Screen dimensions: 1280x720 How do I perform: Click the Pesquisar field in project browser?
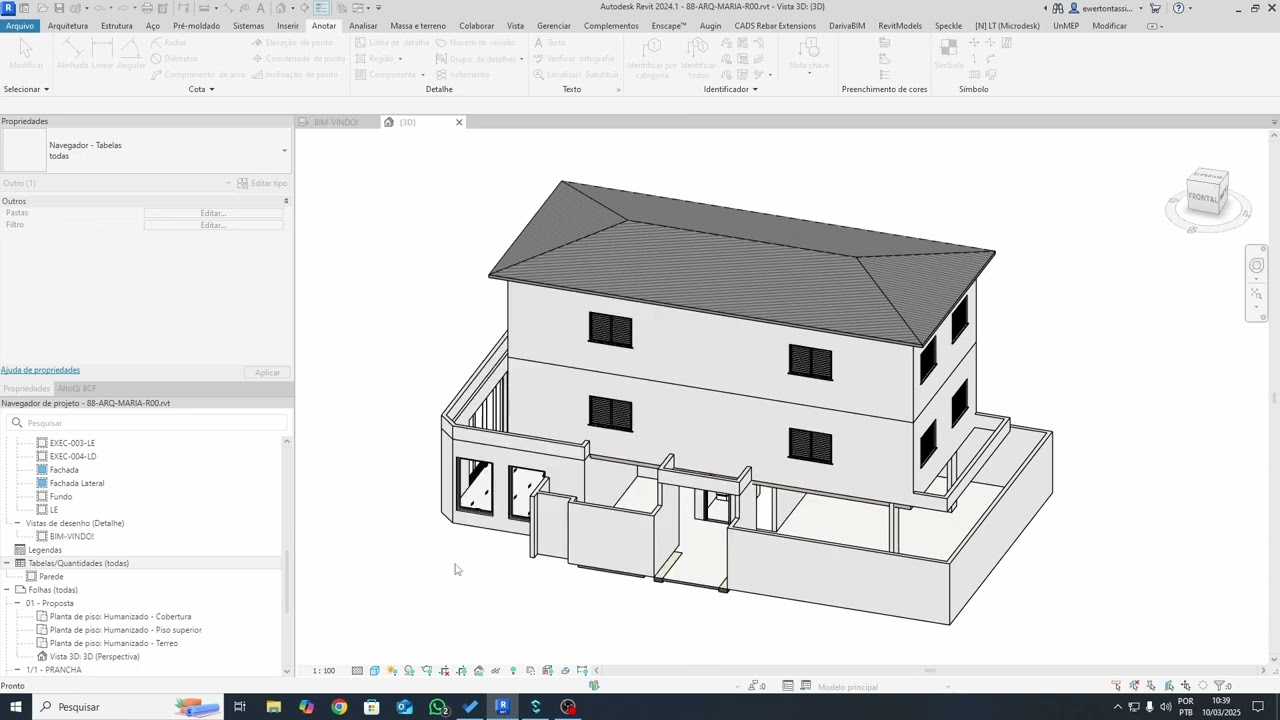pyautogui.click(x=146, y=423)
